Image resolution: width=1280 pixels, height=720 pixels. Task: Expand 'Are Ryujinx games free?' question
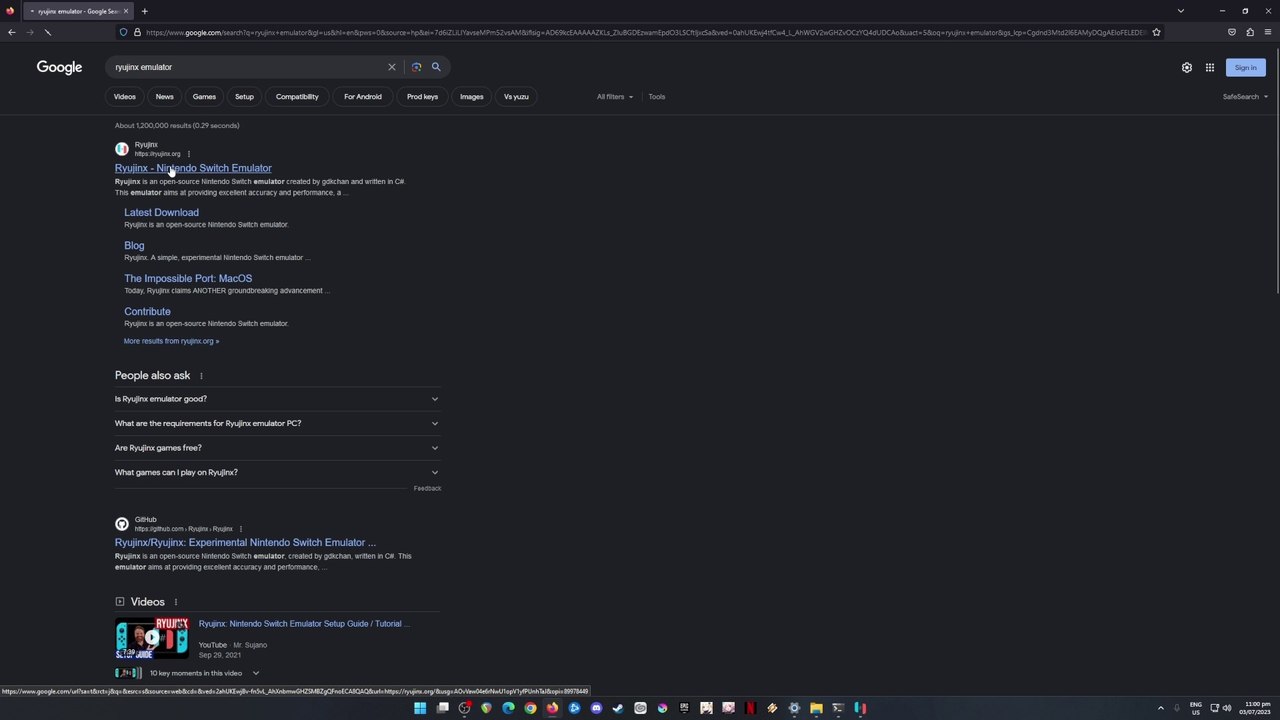tap(278, 448)
